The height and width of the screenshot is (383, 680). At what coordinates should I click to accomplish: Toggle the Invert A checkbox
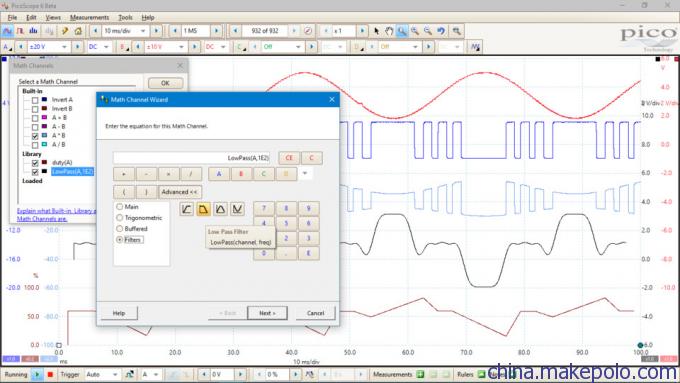pyautogui.click(x=35, y=100)
